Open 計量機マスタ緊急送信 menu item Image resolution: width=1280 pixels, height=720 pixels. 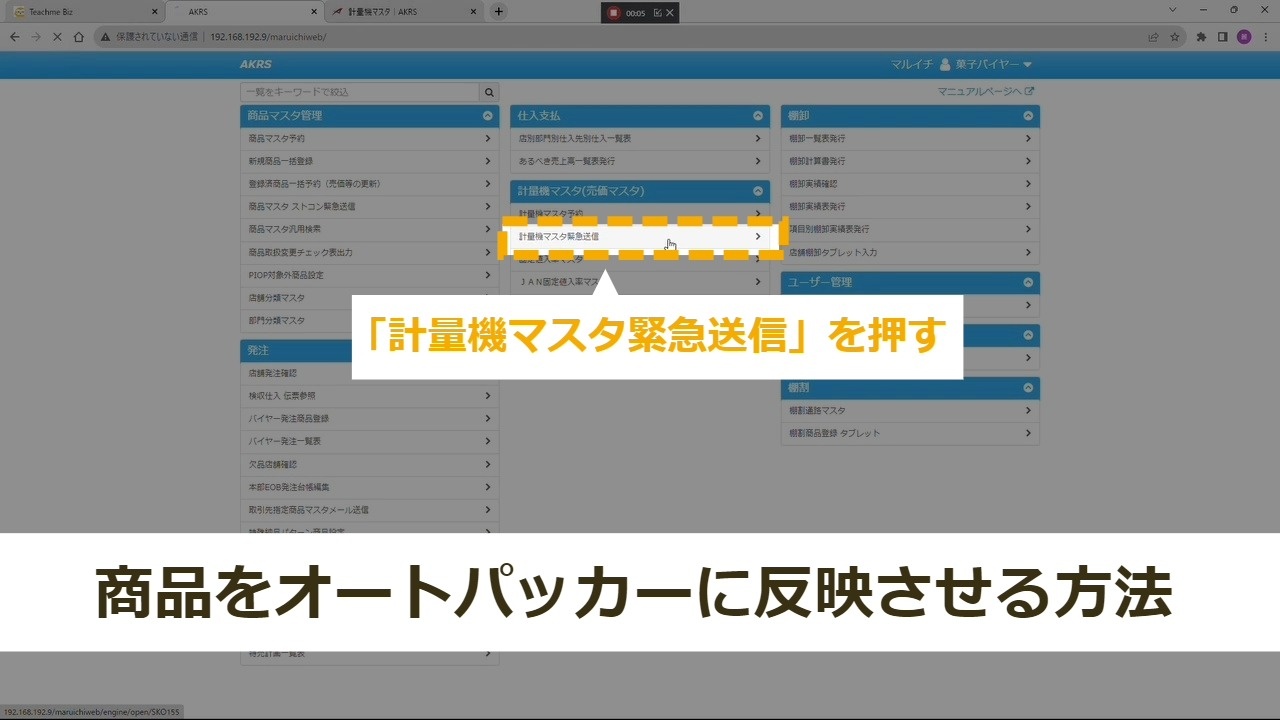point(639,237)
